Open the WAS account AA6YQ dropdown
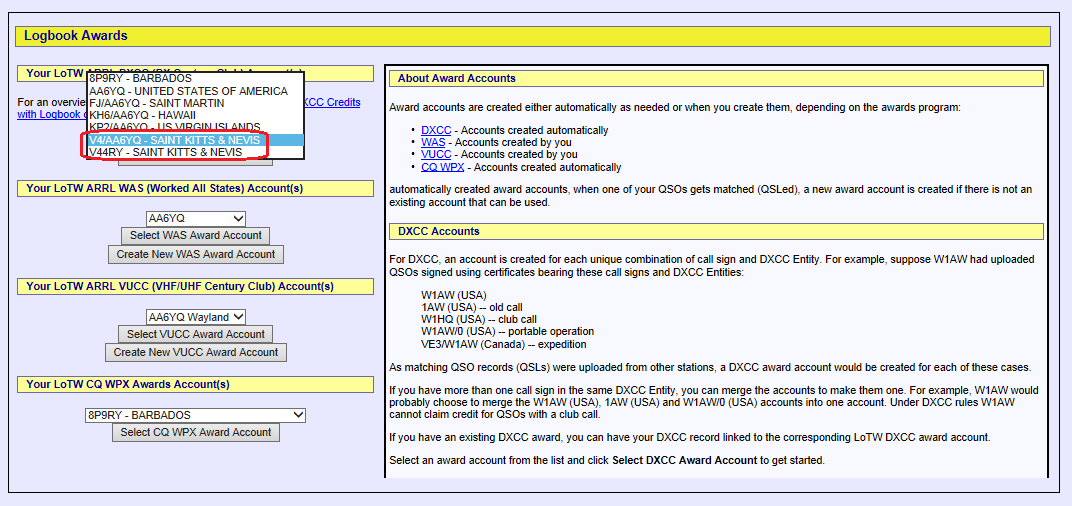1072x506 pixels. pos(195,218)
